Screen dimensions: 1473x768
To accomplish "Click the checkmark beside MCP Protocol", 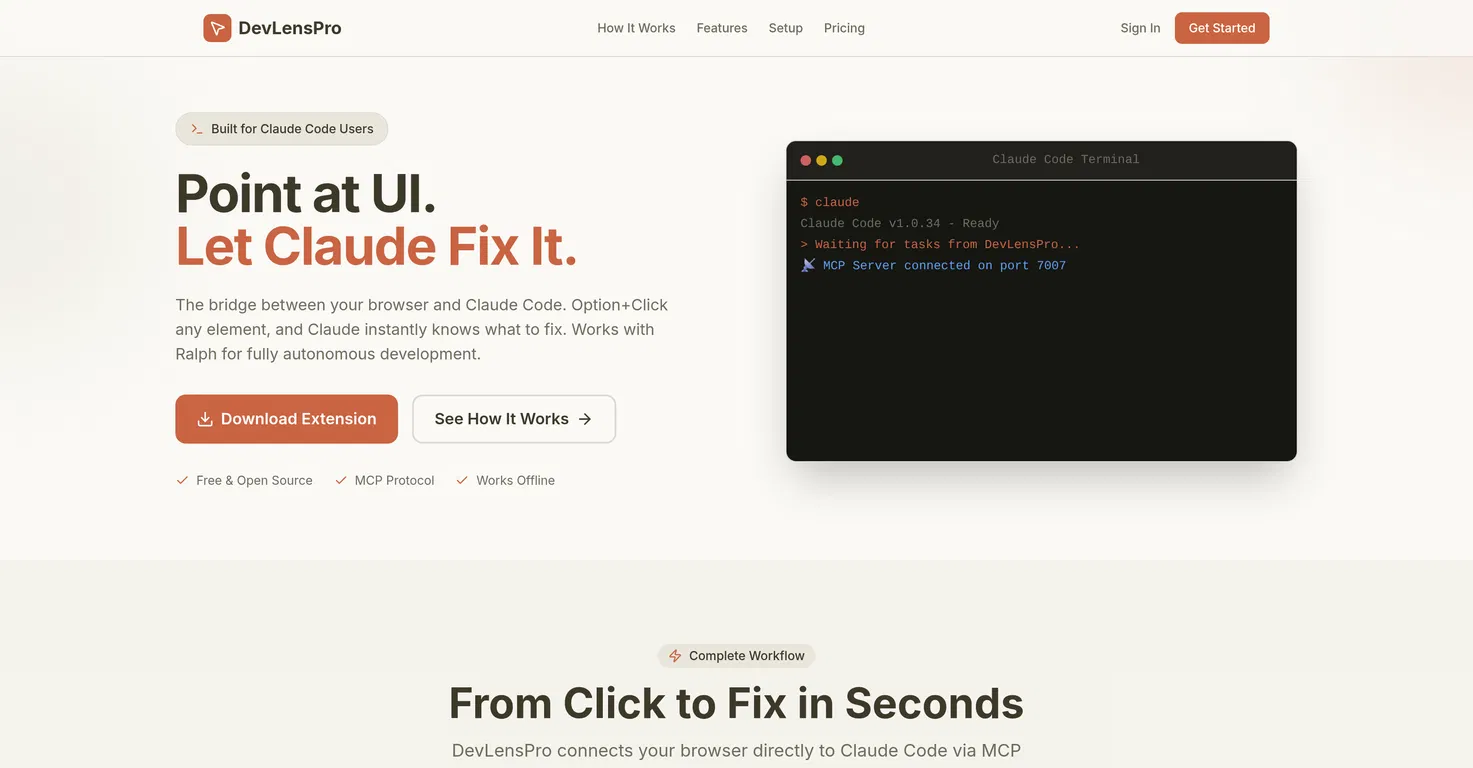I will tap(341, 480).
